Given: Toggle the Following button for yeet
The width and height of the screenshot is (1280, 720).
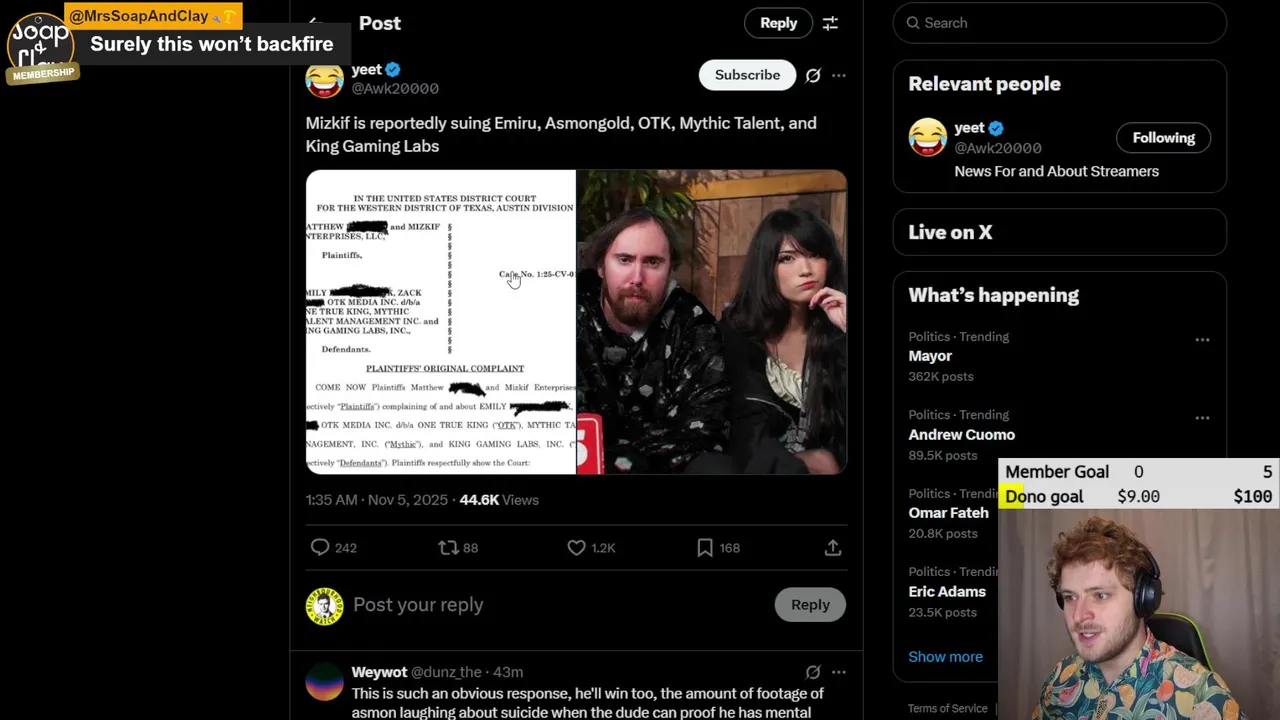Looking at the screenshot, I should [x=1163, y=138].
